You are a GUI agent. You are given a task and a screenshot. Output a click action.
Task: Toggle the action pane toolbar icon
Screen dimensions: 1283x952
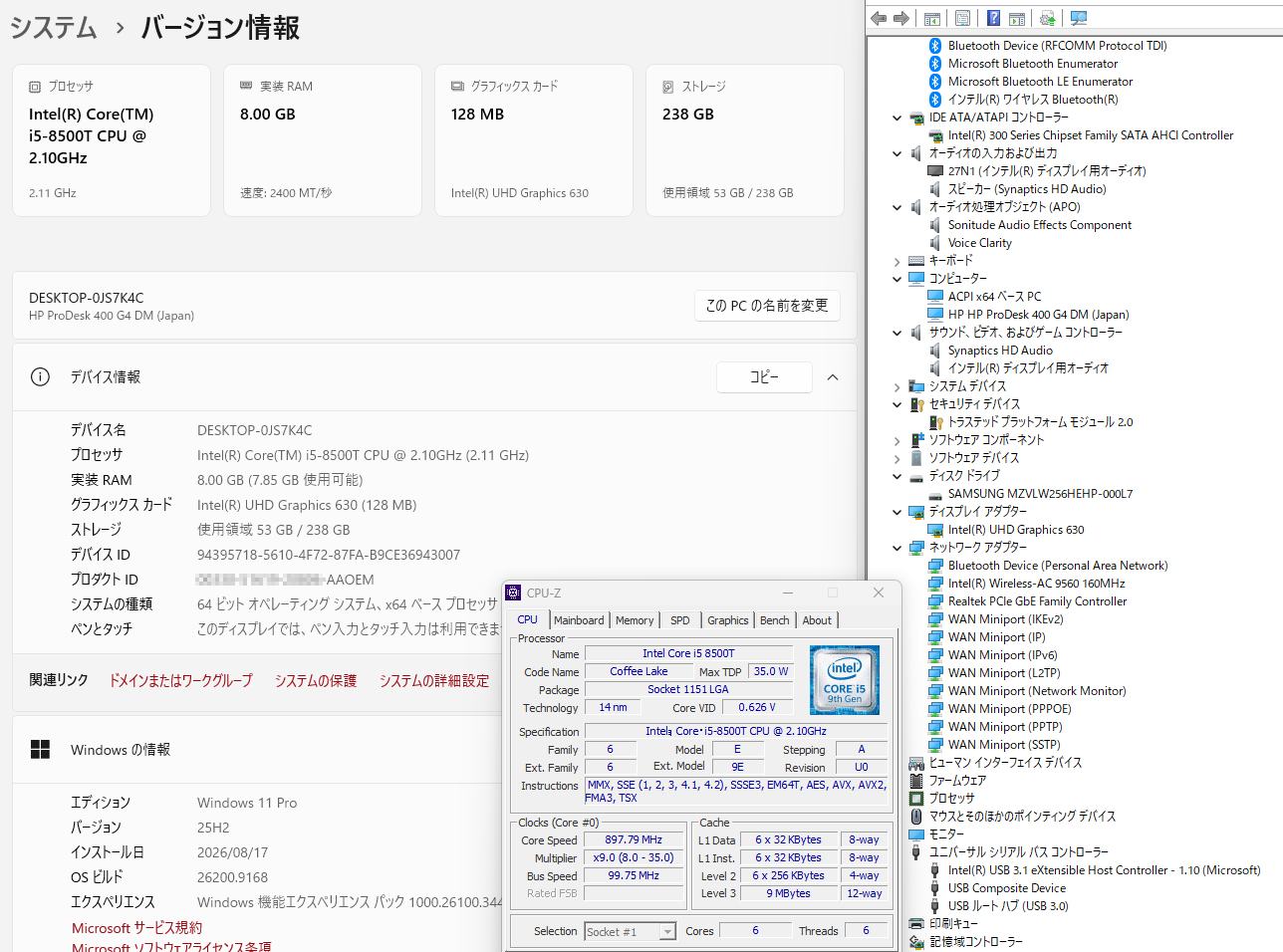pos(1017,18)
